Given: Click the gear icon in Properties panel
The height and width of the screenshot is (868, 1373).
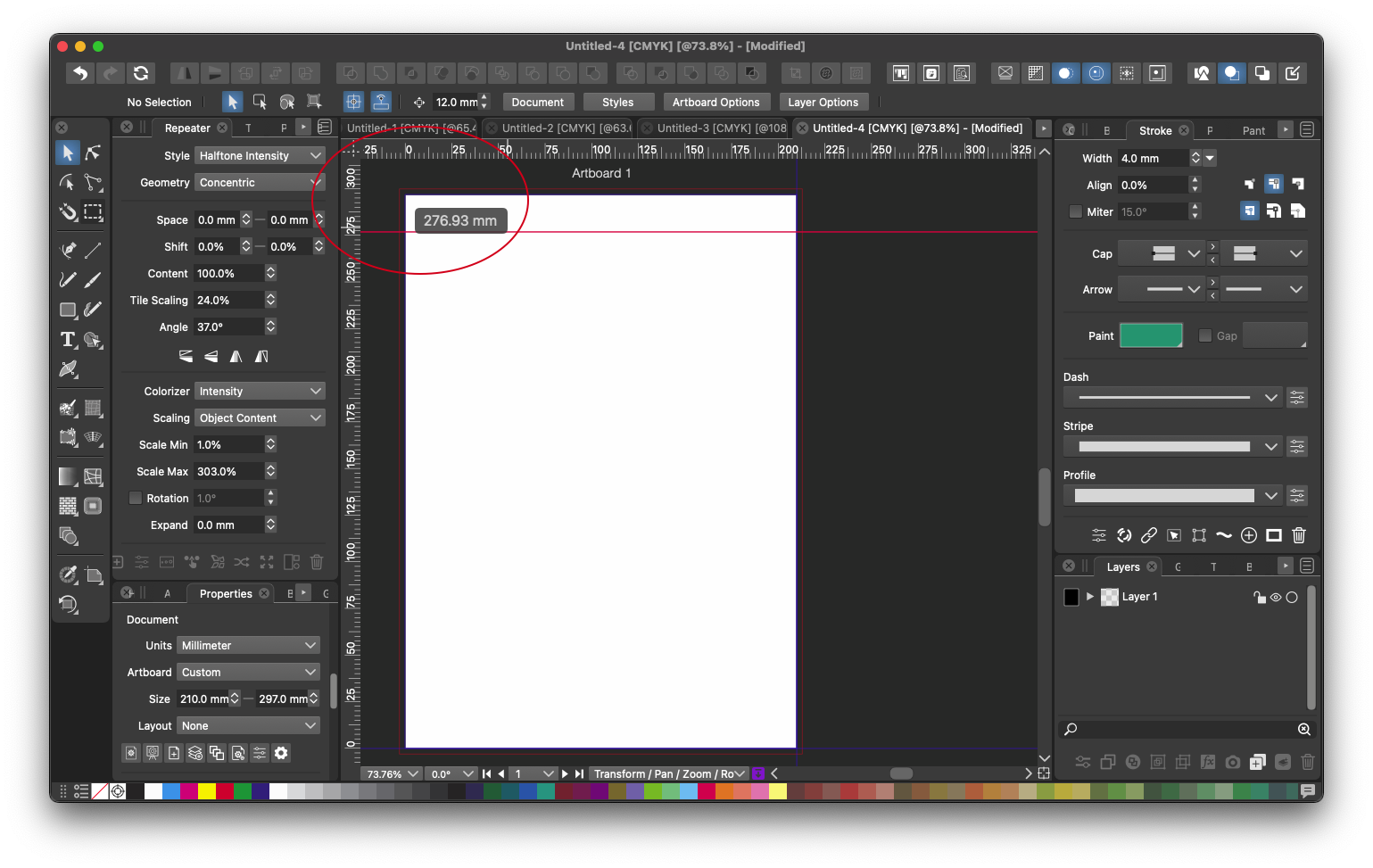Looking at the screenshot, I should [281, 753].
